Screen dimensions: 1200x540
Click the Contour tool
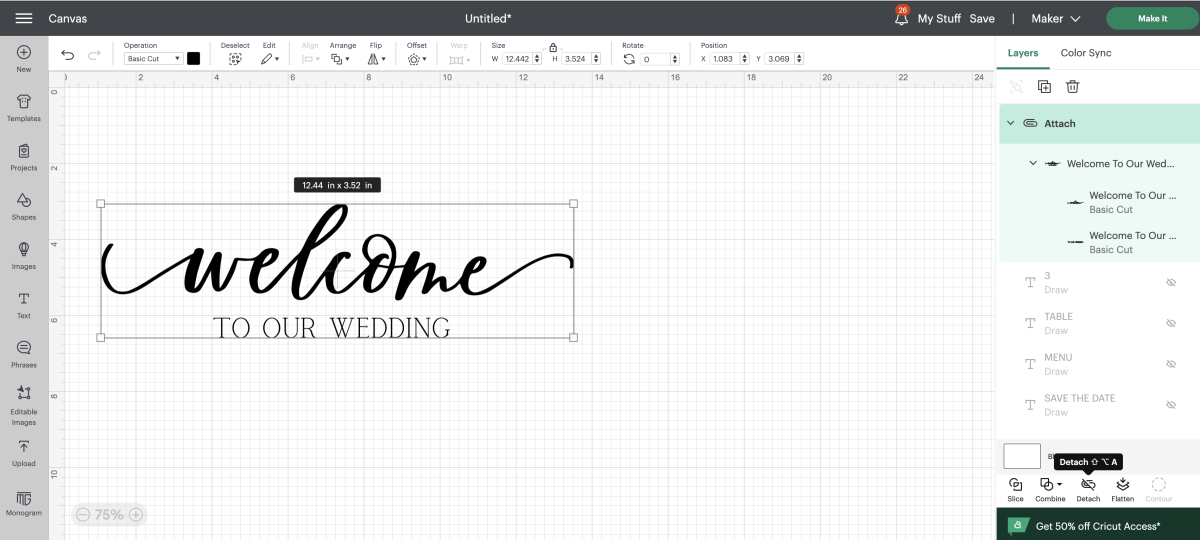pyautogui.click(x=1158, y=489)
